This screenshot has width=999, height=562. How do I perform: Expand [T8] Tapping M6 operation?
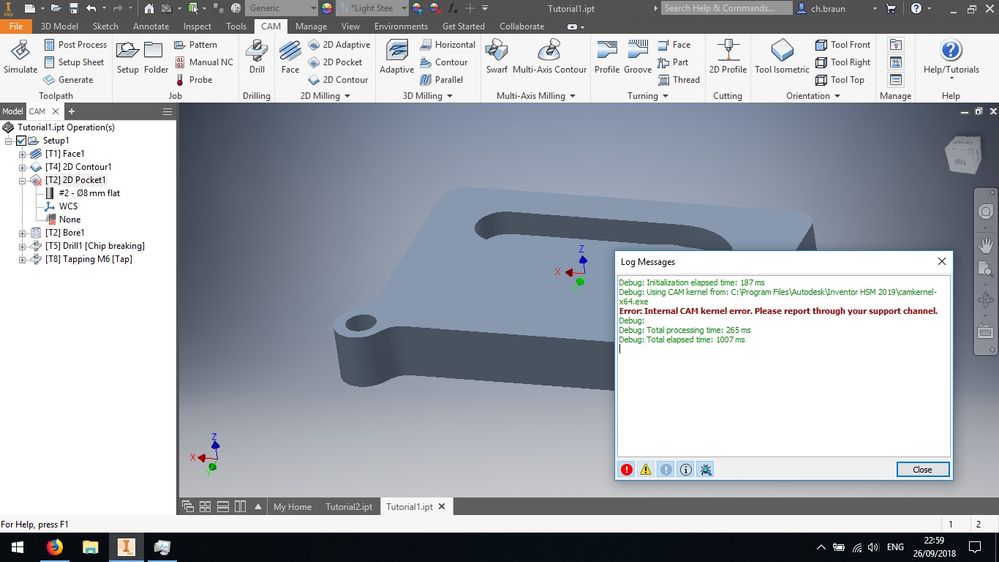tap(22, 259)
